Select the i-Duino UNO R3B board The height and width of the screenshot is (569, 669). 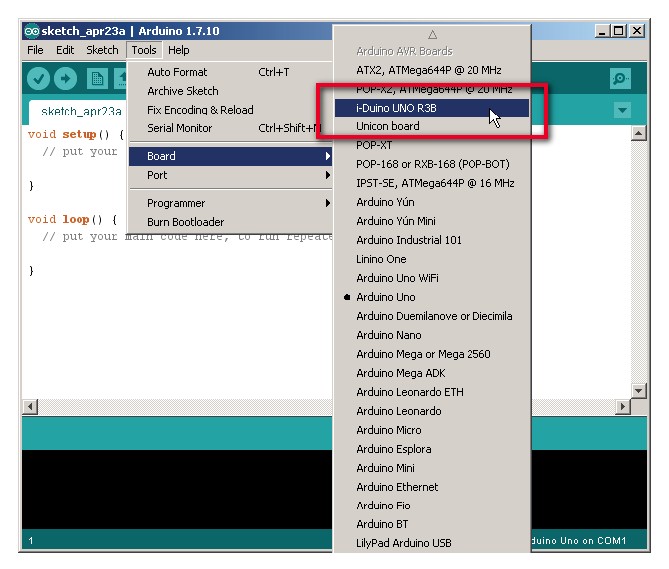pyautogui.click(x=432, y=108)
